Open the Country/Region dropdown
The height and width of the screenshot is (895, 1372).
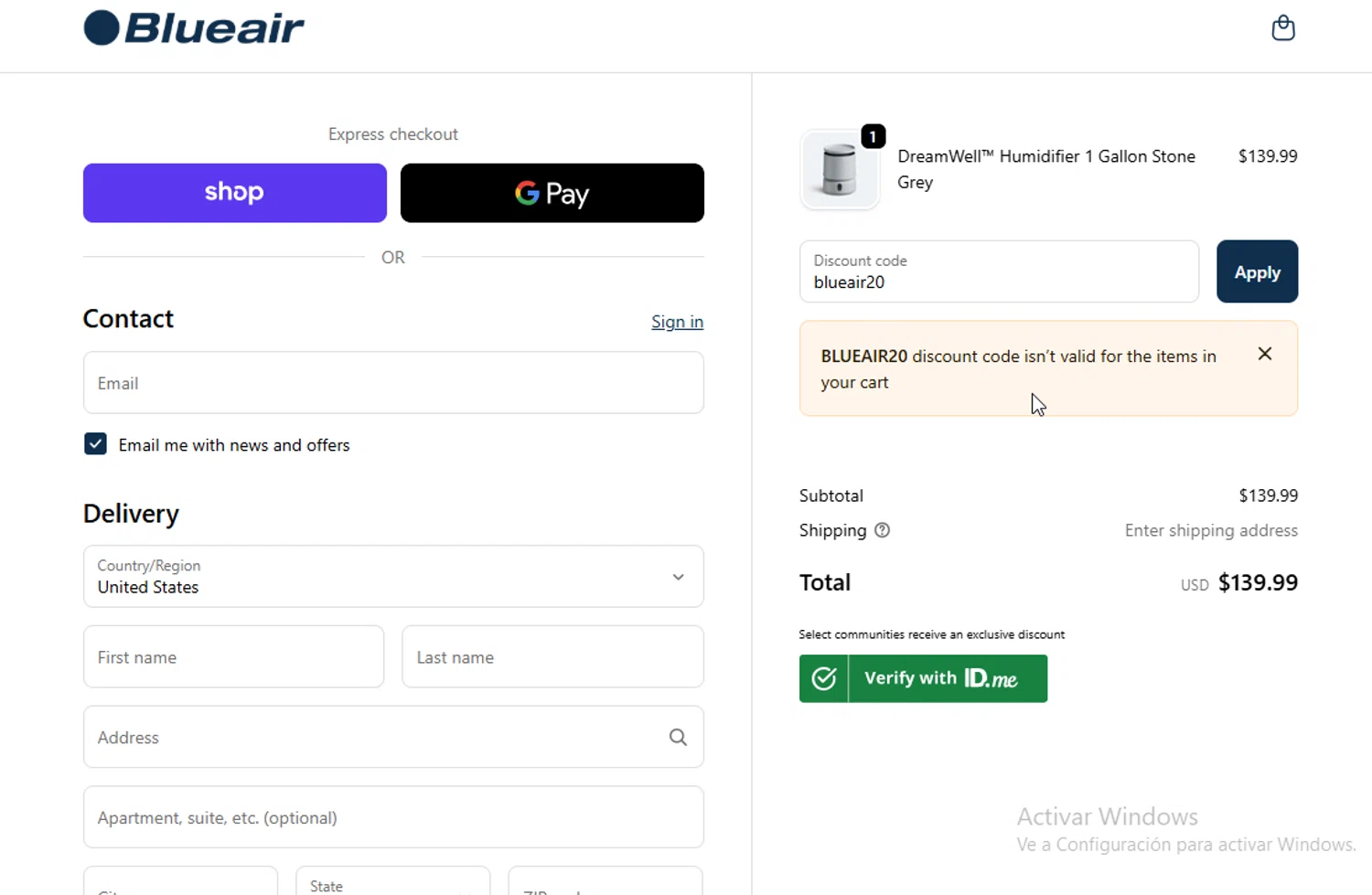(x=393, y=577)
